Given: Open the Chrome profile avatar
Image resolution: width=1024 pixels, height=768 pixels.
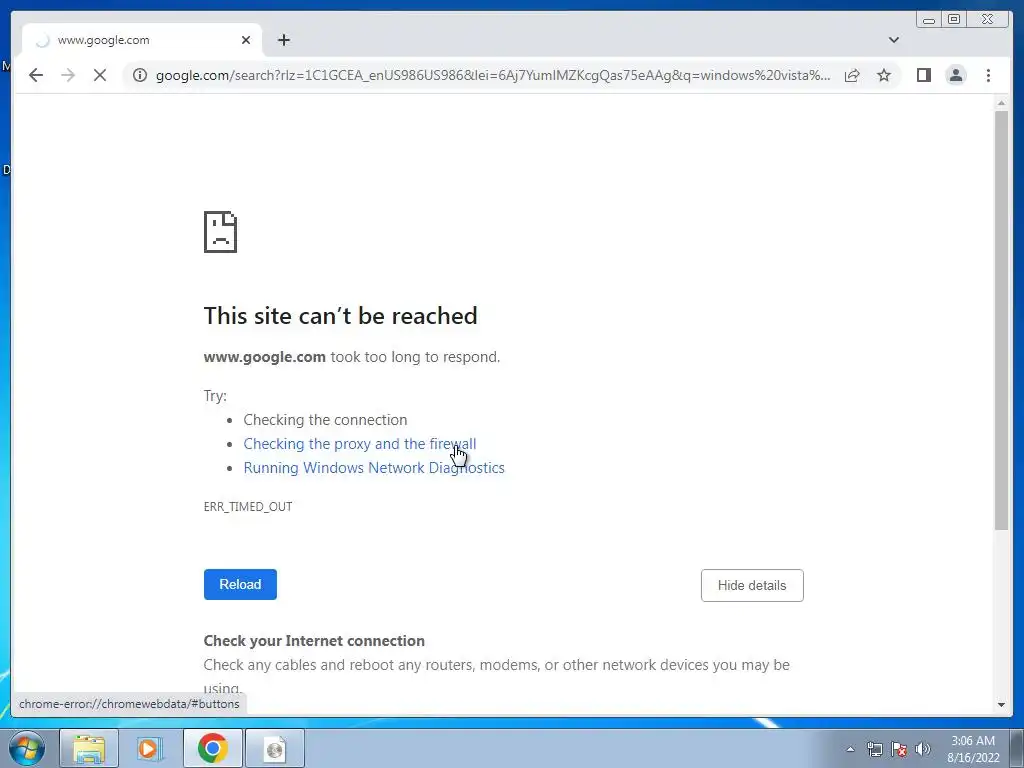Looking at the screenshot, I should (x=955, y=75).
